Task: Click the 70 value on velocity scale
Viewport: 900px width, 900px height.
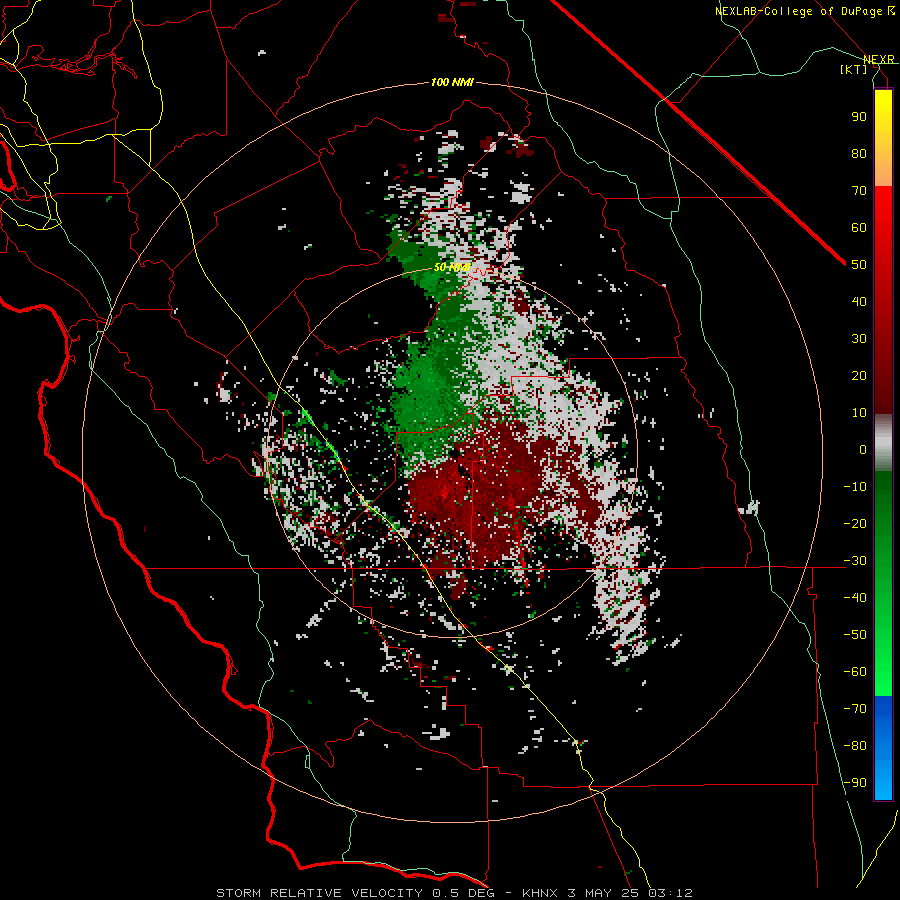Action: [x=859, y=191]
